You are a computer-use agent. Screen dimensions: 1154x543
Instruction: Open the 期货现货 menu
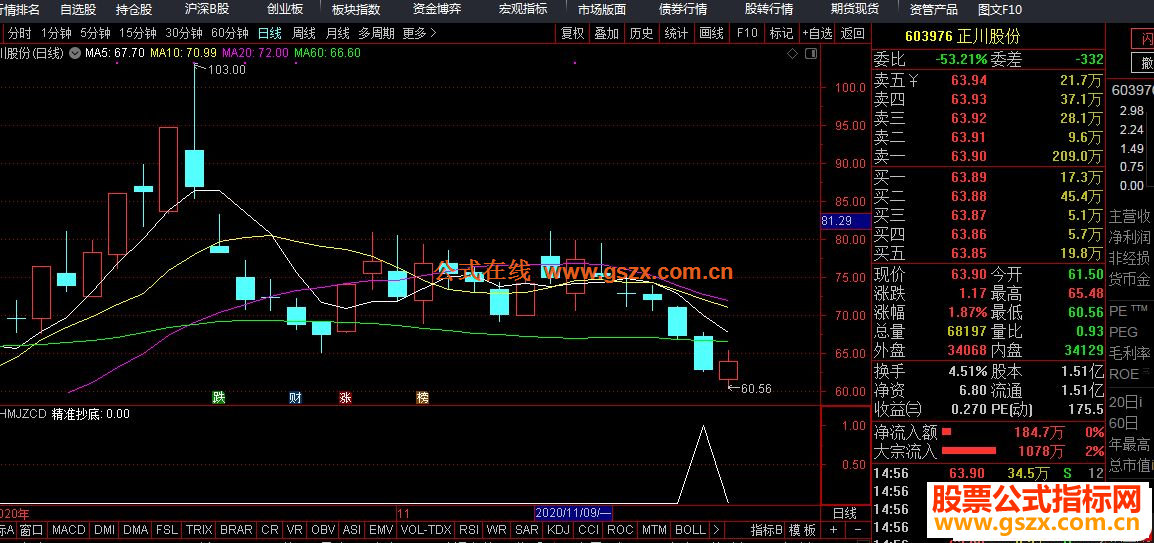click(855, 10)
